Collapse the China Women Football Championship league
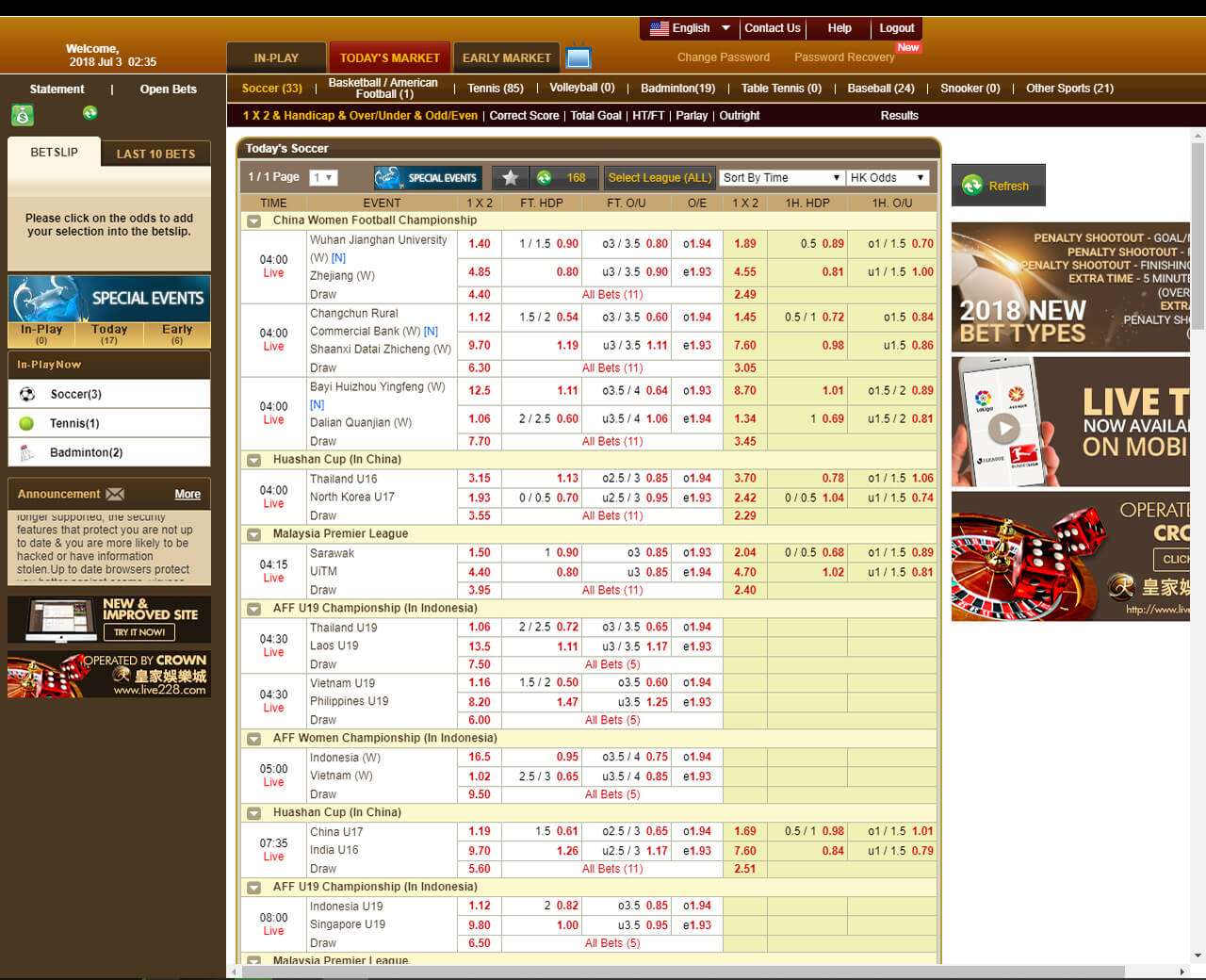1206x980 pixels. coord(253,221)
